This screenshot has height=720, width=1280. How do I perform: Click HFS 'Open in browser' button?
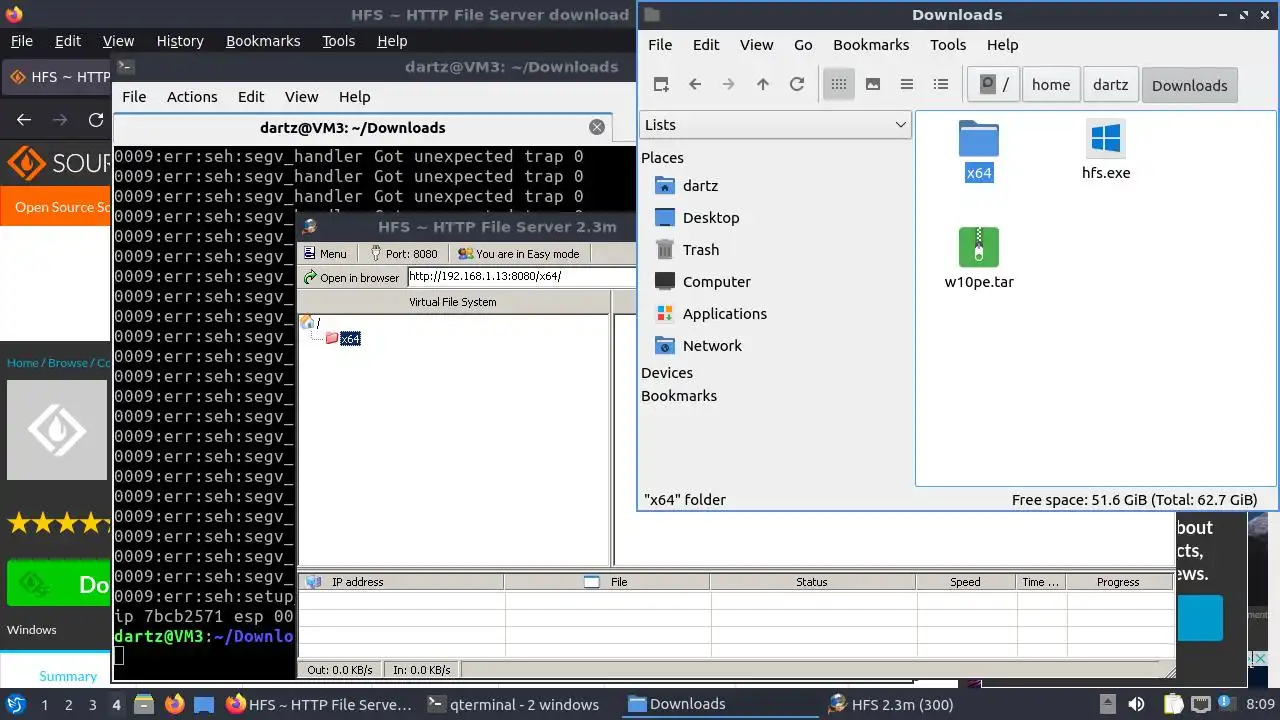tap(351, 277)
